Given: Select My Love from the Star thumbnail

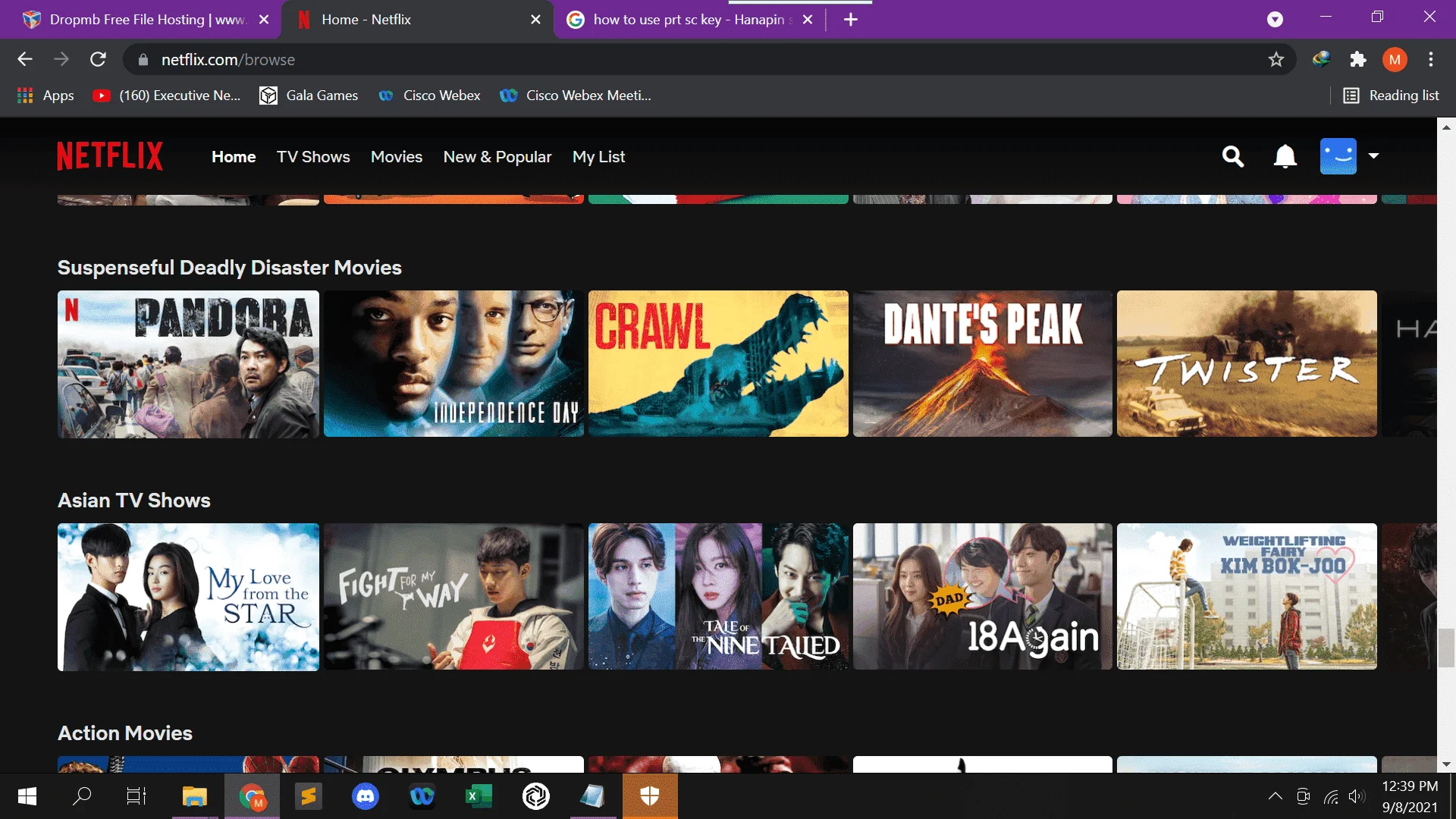Looking at the screenshot, I should coord(188,597).
